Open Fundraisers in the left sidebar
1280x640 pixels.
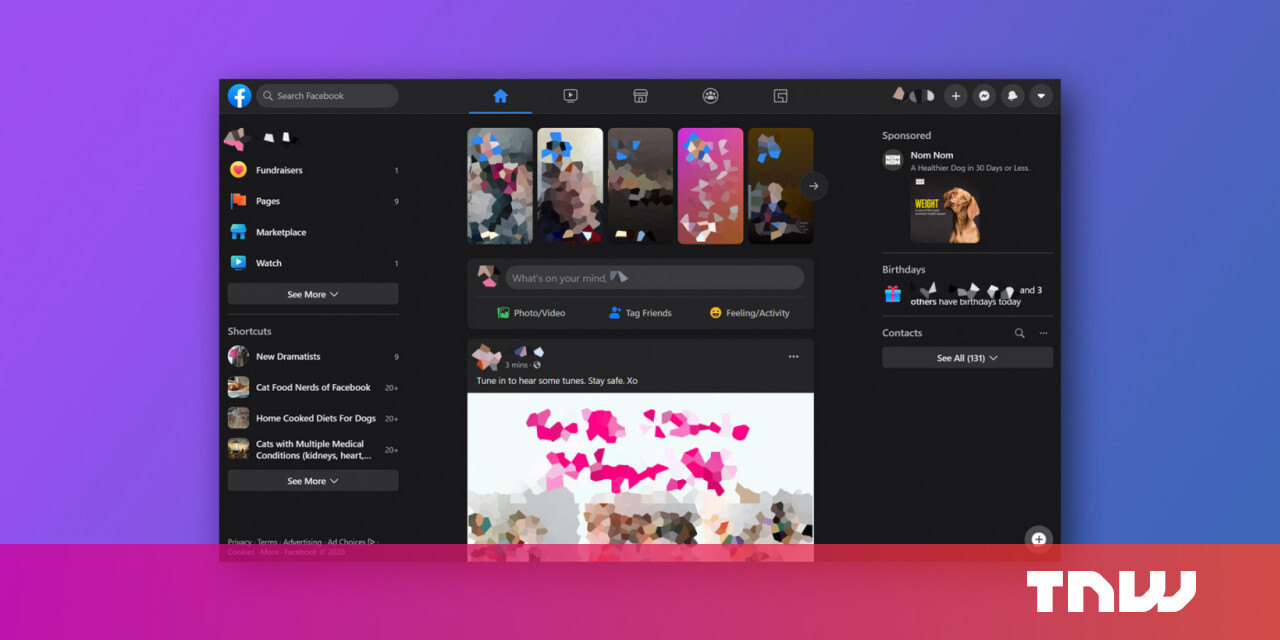click(278, 170)
